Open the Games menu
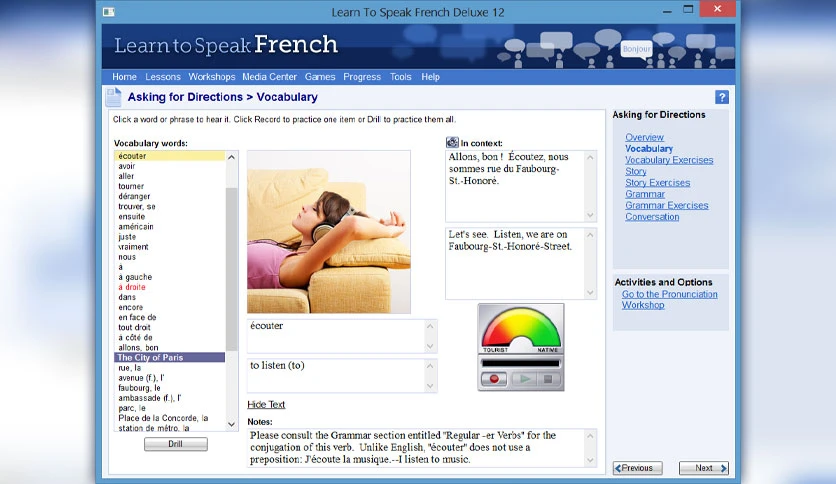Screen dimensions: 836x484 [320, 77]
